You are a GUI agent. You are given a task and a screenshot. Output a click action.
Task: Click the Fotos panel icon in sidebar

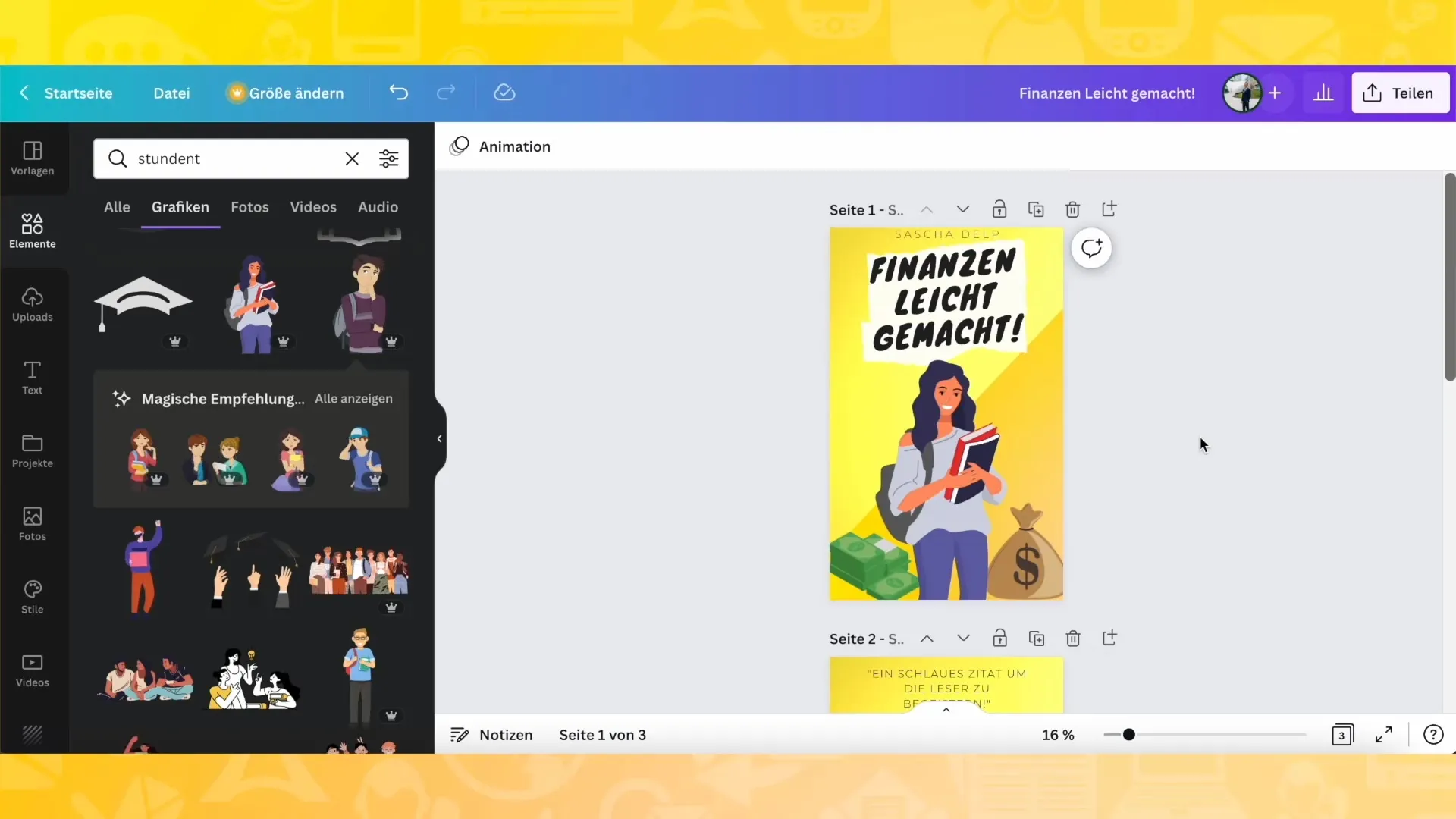point(31,522)
